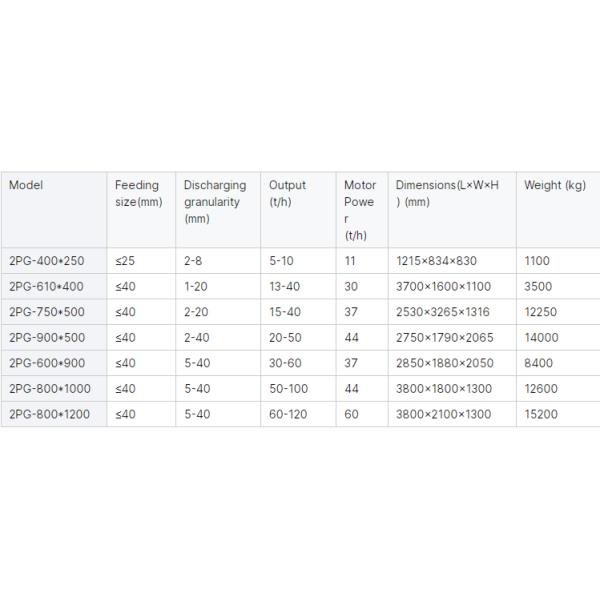
Task: Select the 60-120 output cell
Action: coord(289,414)
